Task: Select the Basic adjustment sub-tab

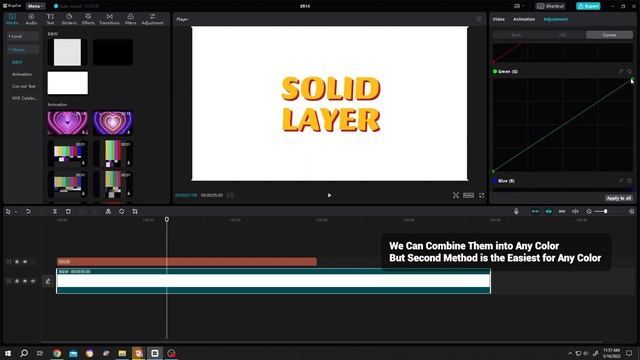Action: [516, 35]
